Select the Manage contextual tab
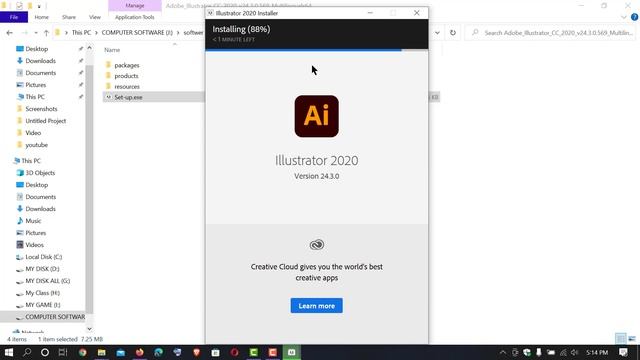Screen dimensions: 640x360 (135, 6)
